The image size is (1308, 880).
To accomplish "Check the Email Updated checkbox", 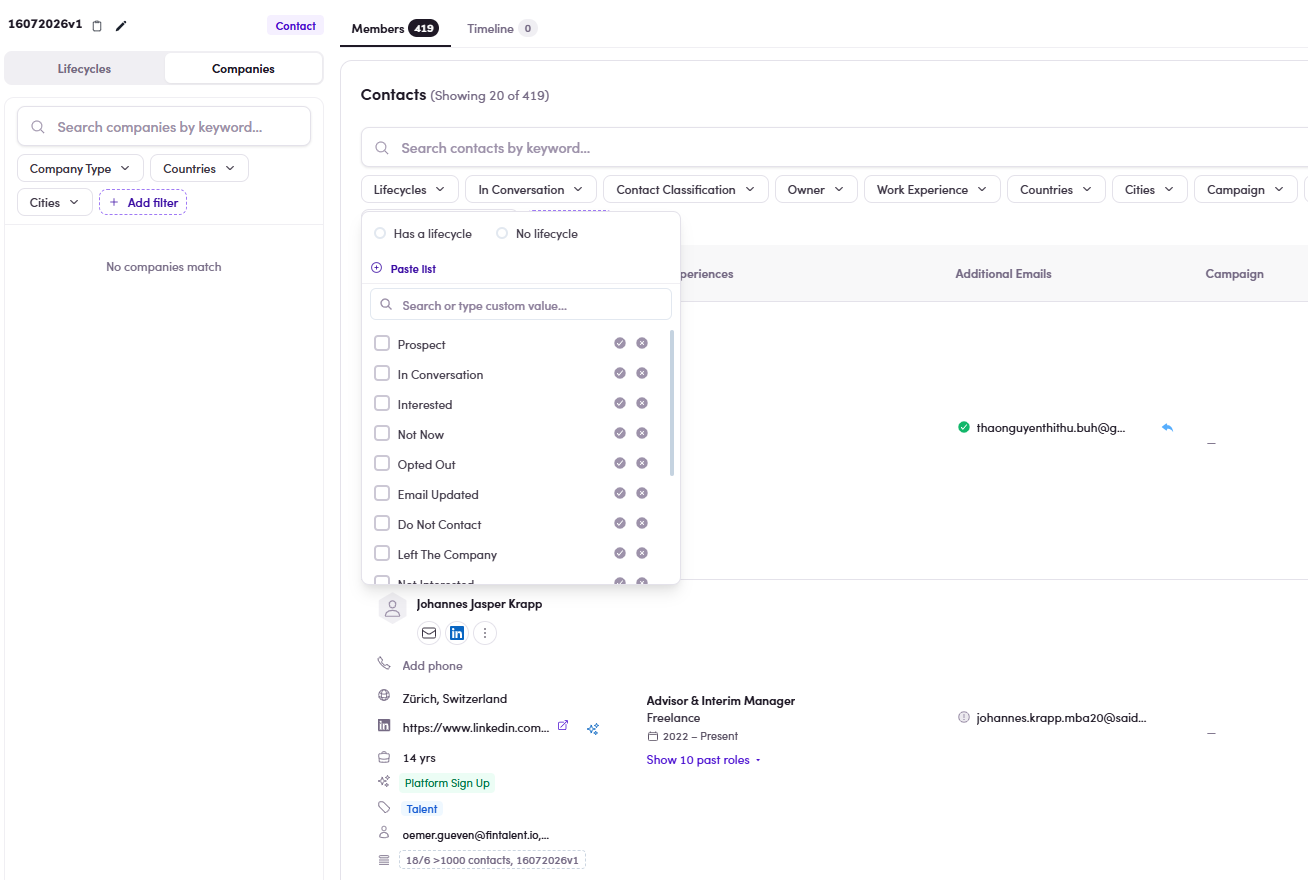I will [382, 493].
